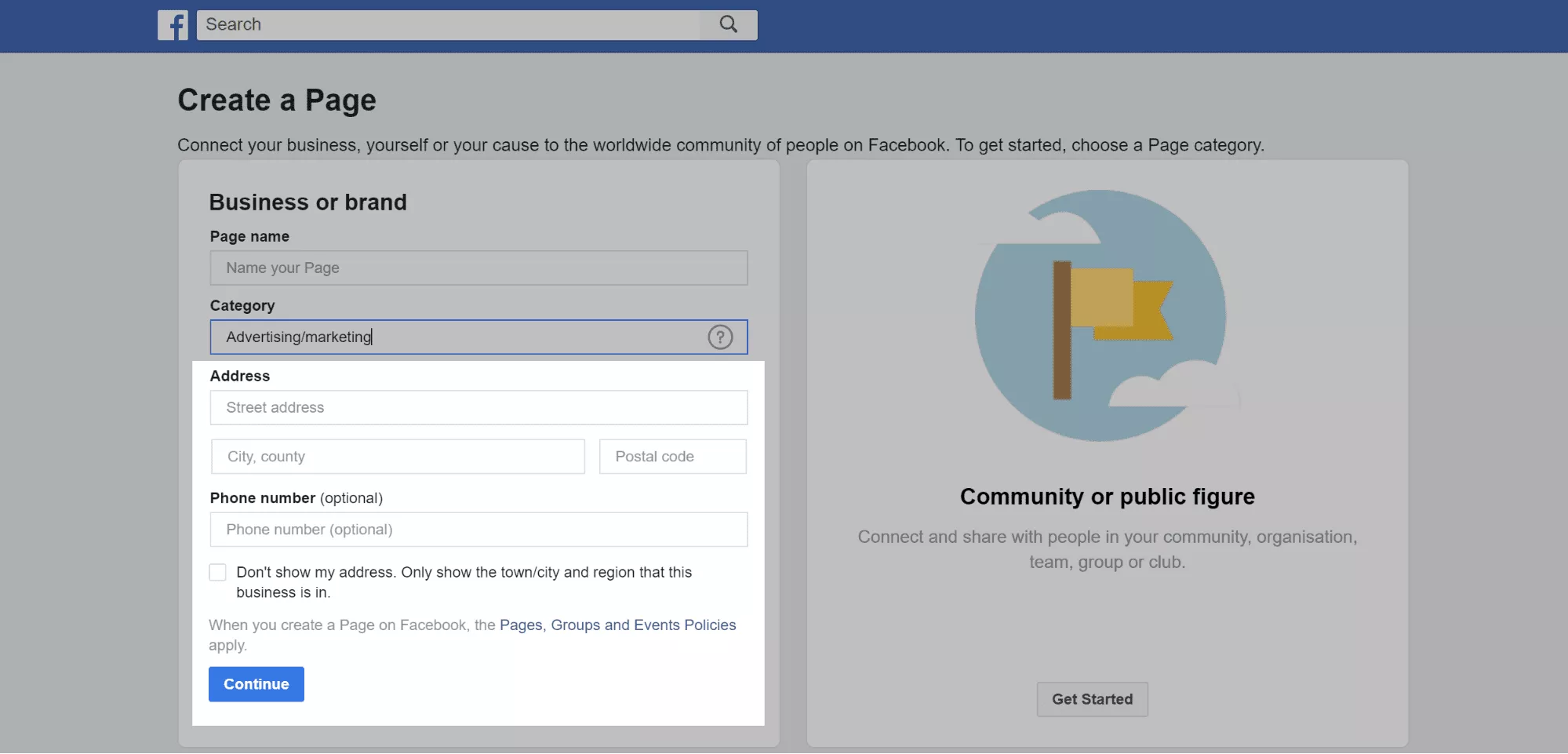Click the Continue button
This screenshot has height=754, width=1568.
(256, 684)
